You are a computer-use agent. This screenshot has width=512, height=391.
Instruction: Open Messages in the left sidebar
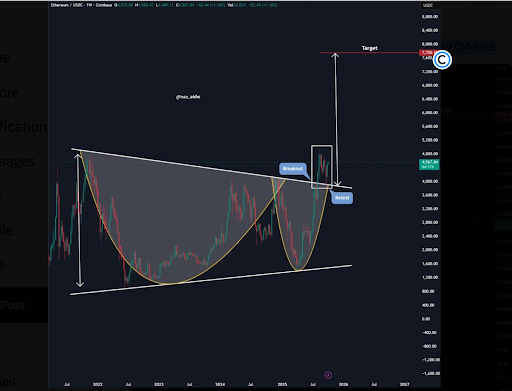[17, 161]
